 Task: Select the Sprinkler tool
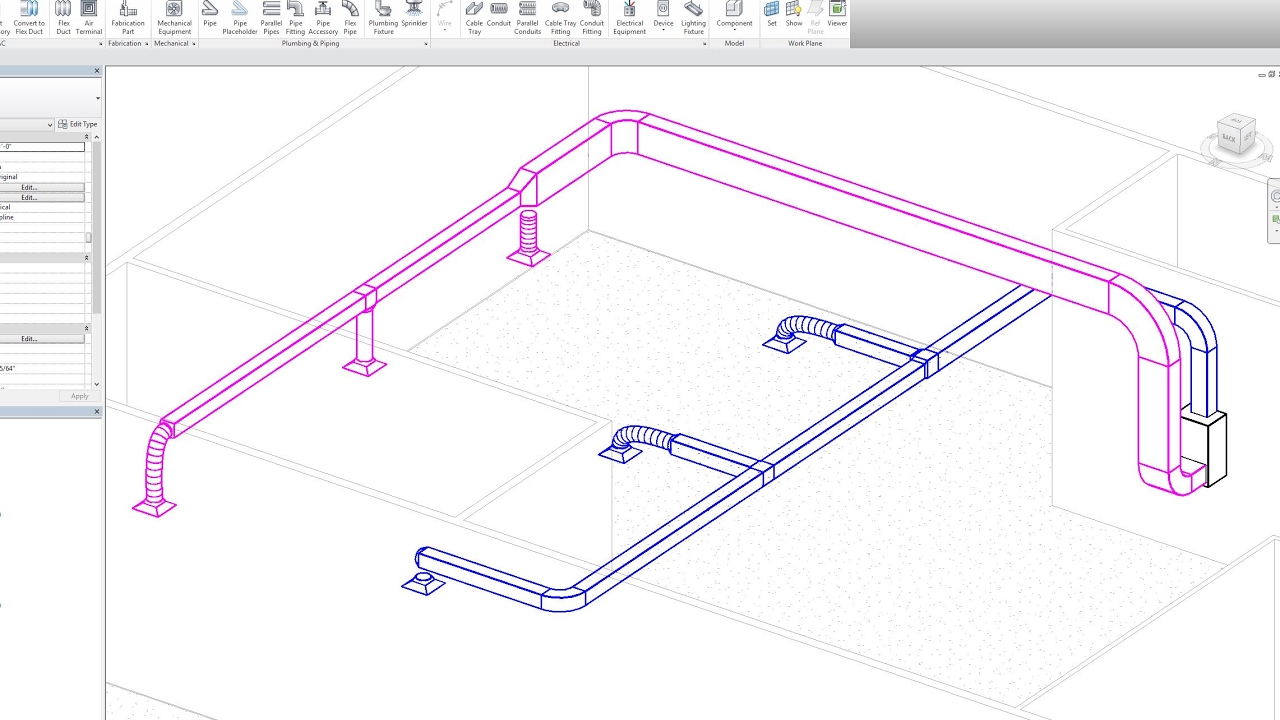click(x=414, y=15)
